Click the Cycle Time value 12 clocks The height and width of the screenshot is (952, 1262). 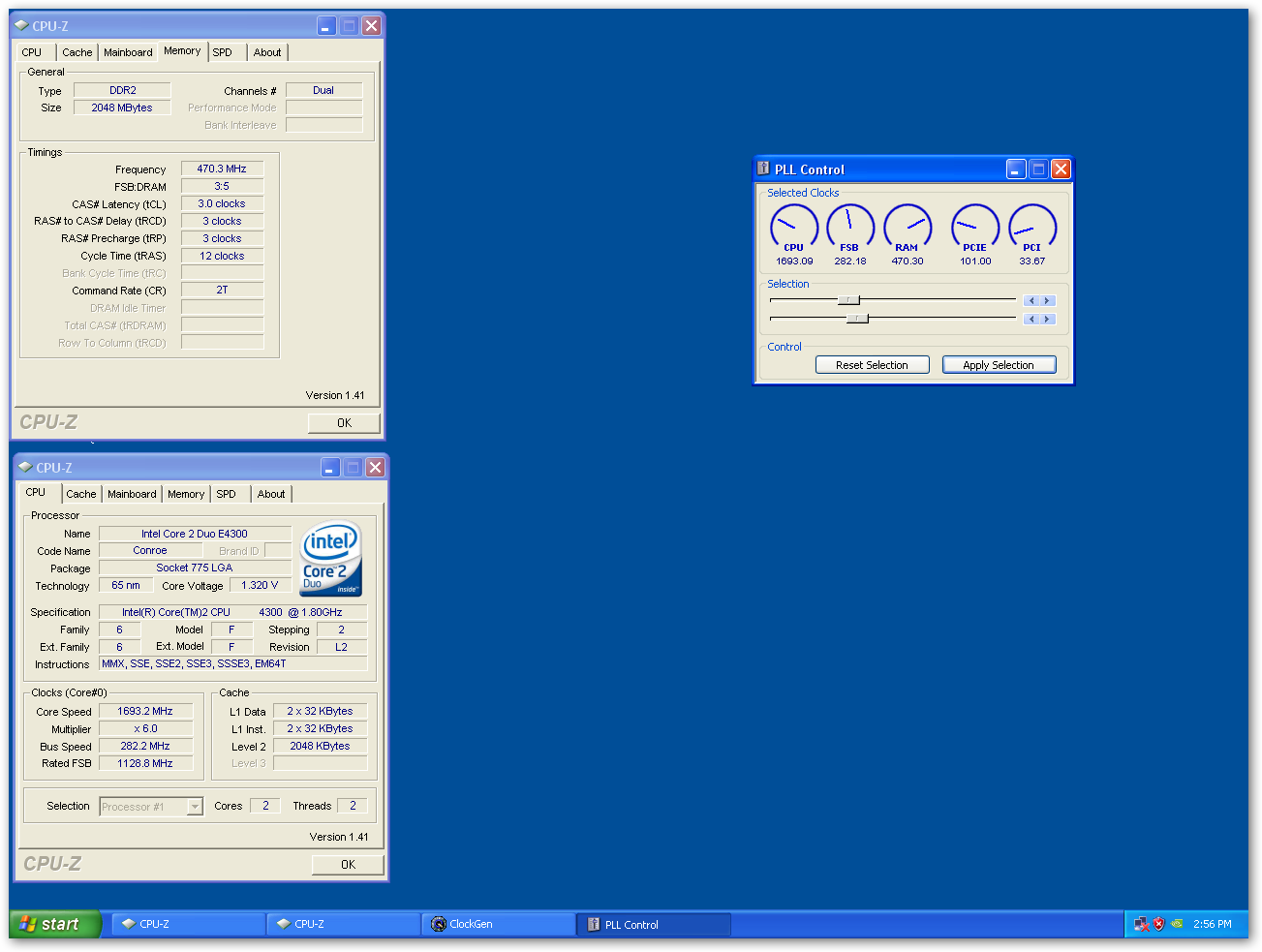tap(222, 256)
